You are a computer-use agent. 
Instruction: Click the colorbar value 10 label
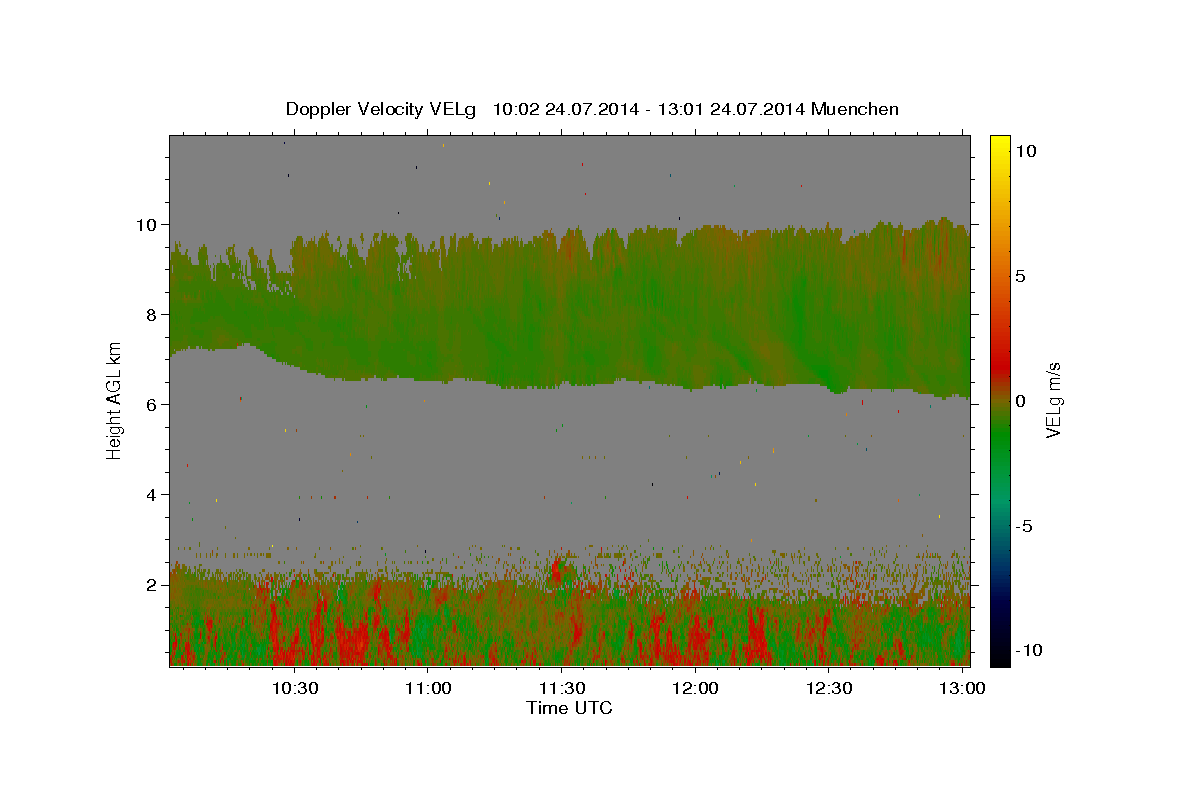click(x=1025, y=151)
